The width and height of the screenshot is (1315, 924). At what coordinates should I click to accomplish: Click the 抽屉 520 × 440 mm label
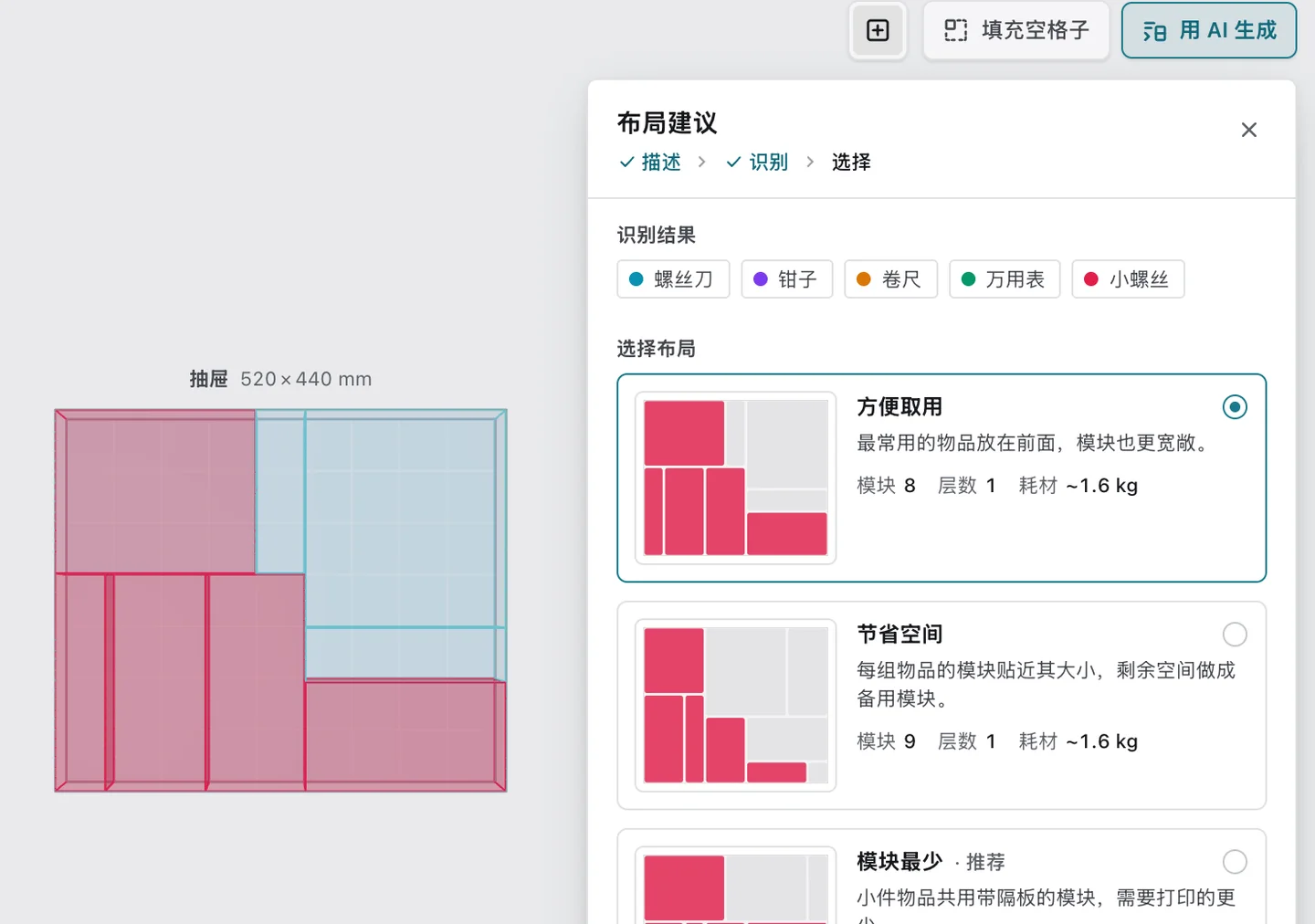(280, 379)
